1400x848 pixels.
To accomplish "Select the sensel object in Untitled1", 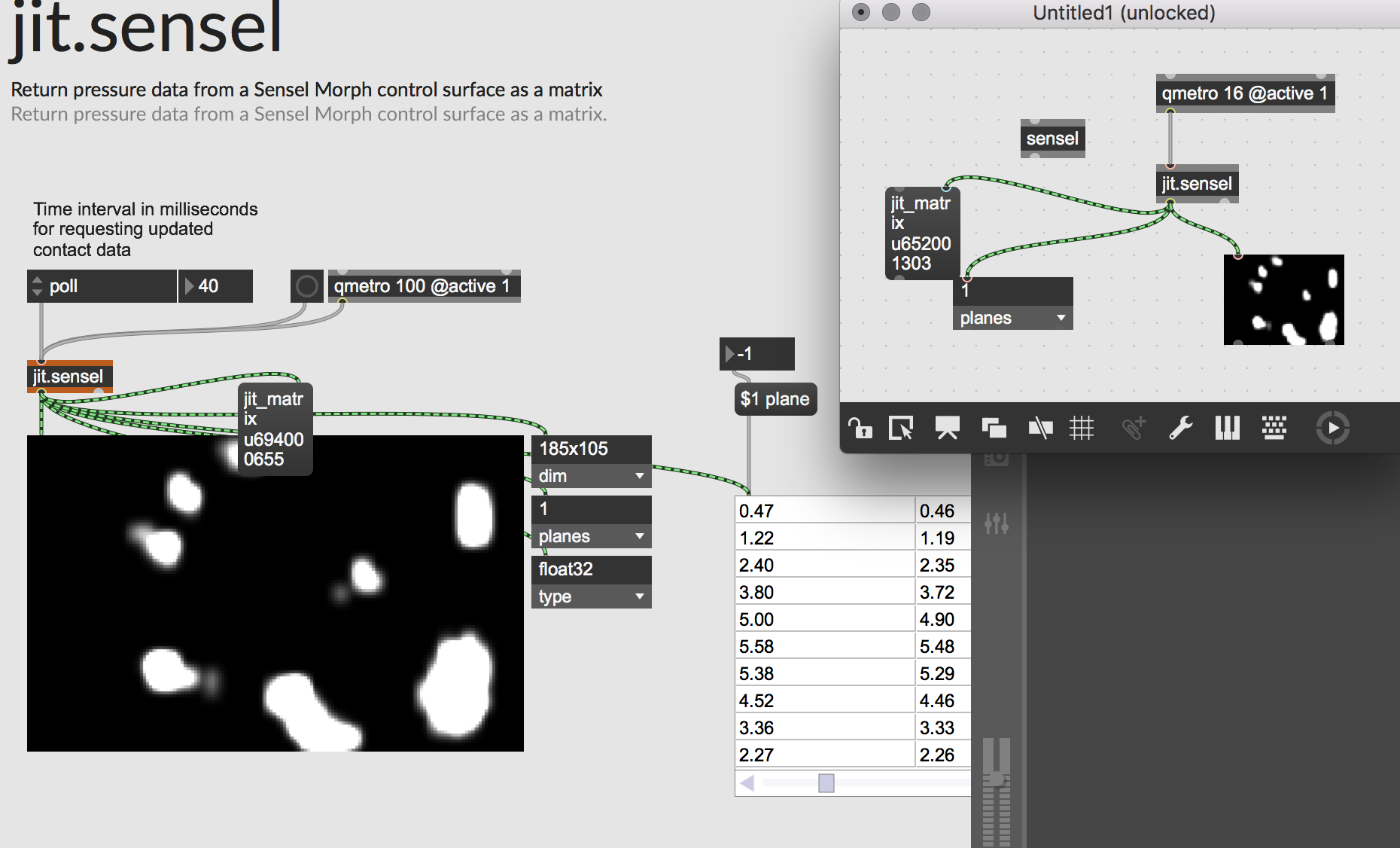I will click(x=1052, y=139).
